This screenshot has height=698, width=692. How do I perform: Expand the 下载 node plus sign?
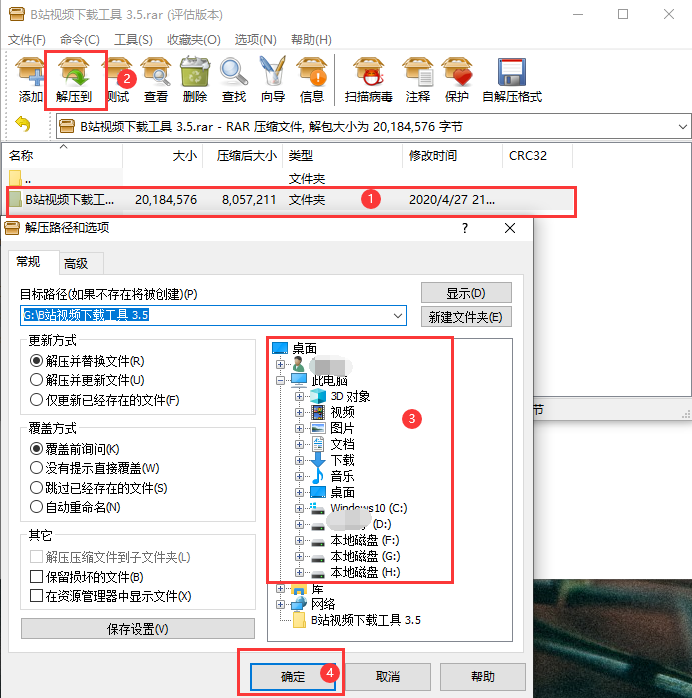click(299, 461)
